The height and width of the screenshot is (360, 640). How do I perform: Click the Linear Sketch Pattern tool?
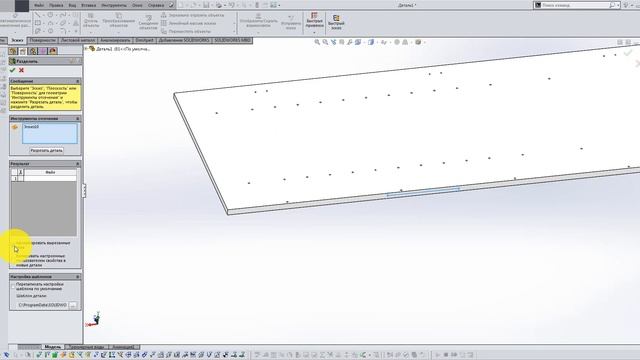point(189,23)
